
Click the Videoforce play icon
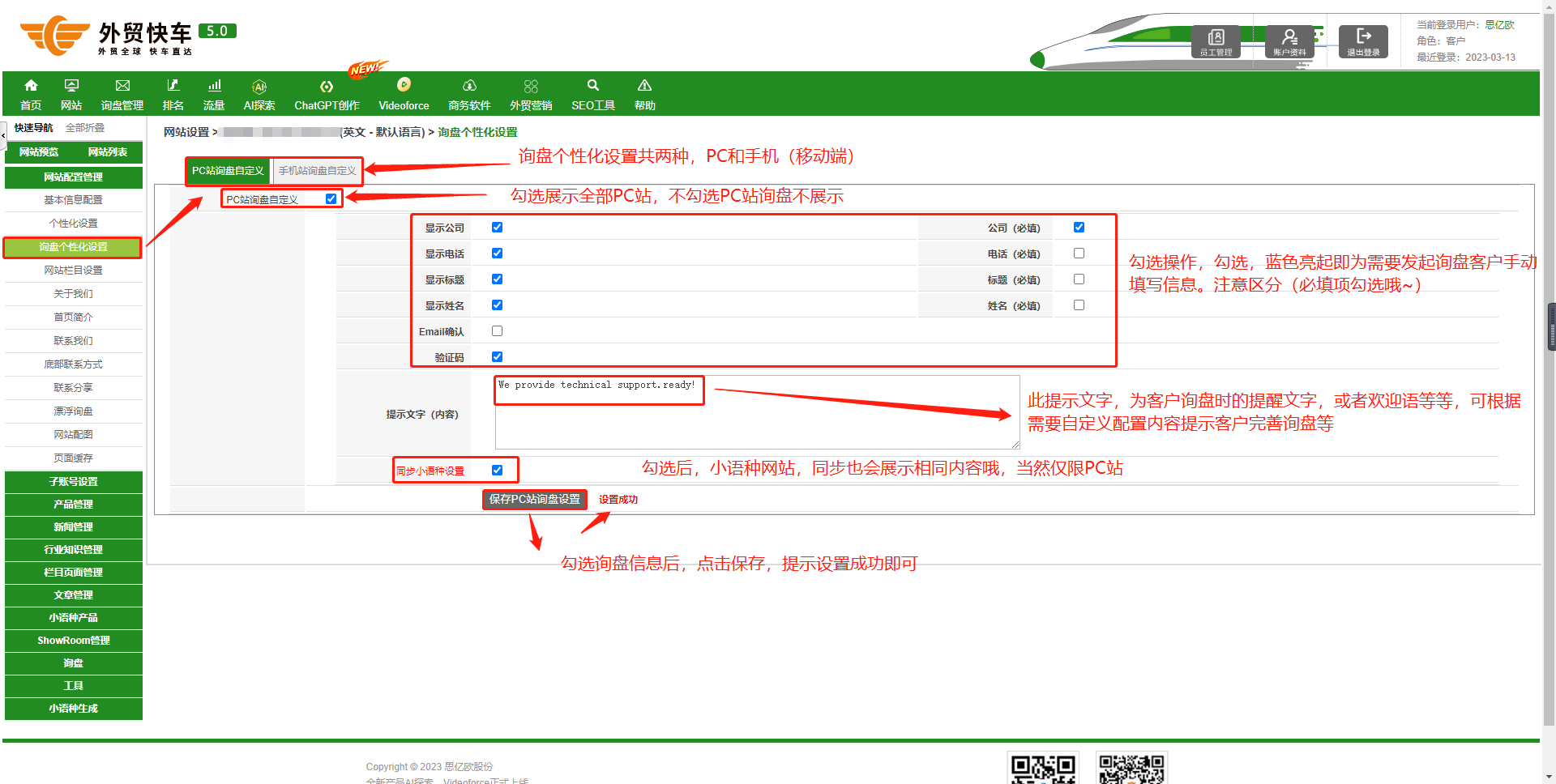point(404,85)
